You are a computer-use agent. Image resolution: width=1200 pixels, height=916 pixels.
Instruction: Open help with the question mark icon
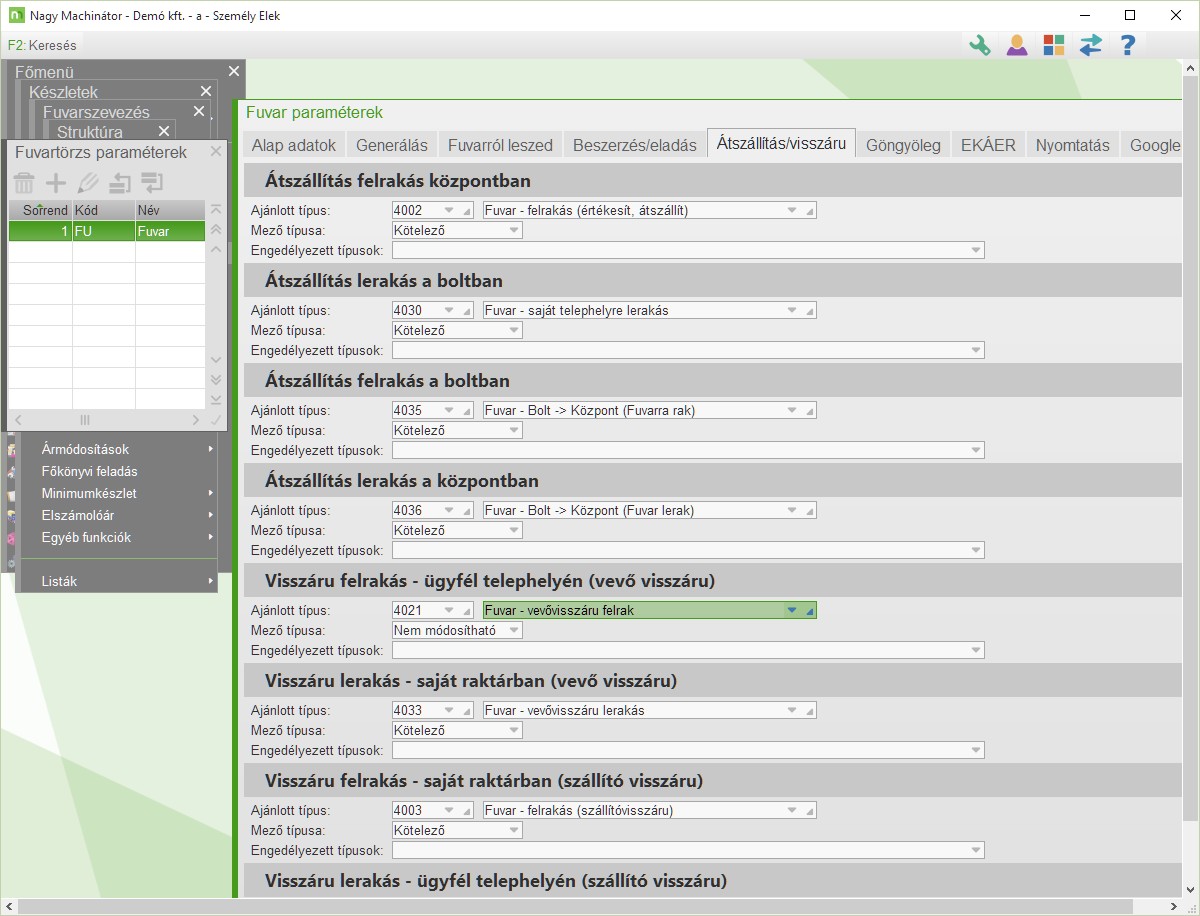pos(1127,44)
